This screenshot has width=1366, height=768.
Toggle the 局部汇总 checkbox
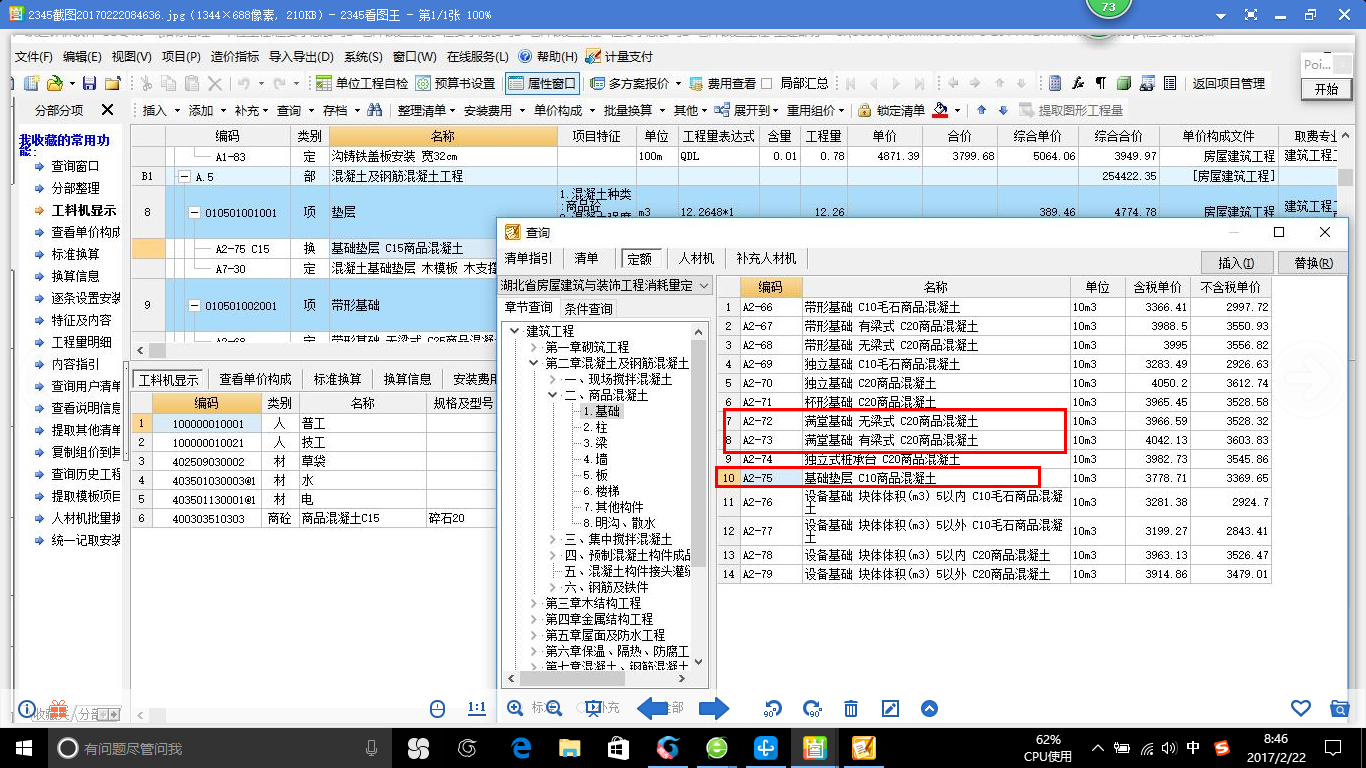click(767, 84)
